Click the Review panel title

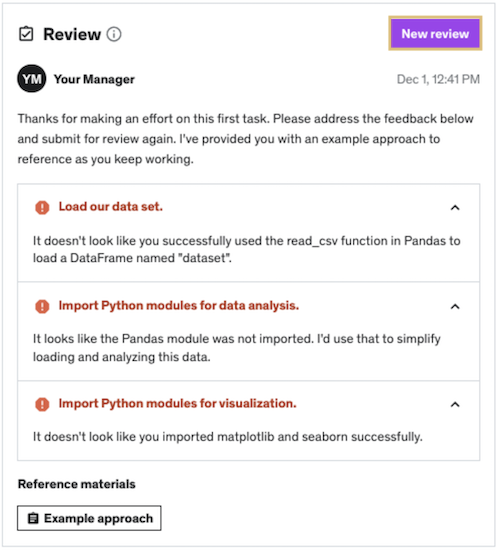(72, 34)
